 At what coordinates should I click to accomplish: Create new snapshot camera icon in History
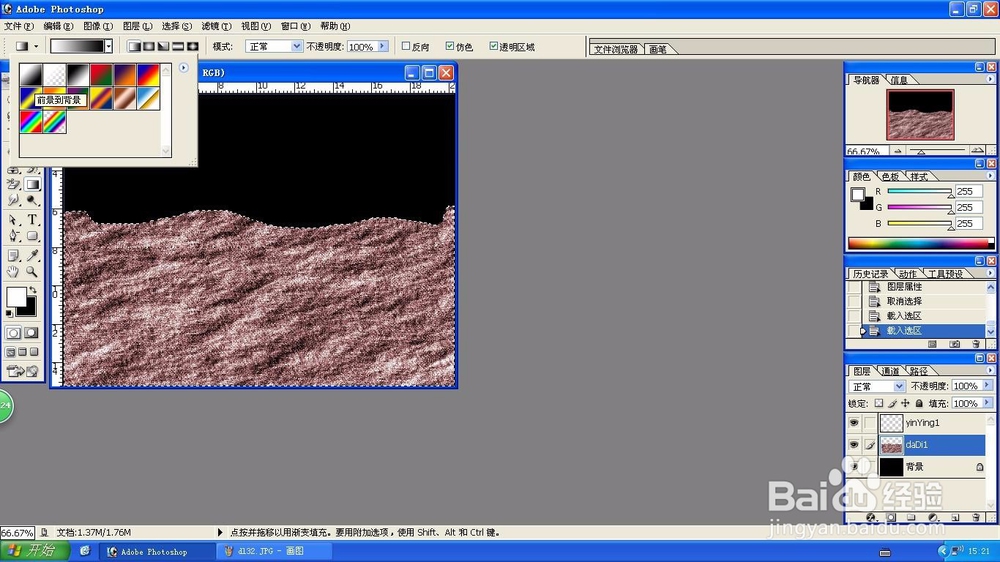[954, 344]
